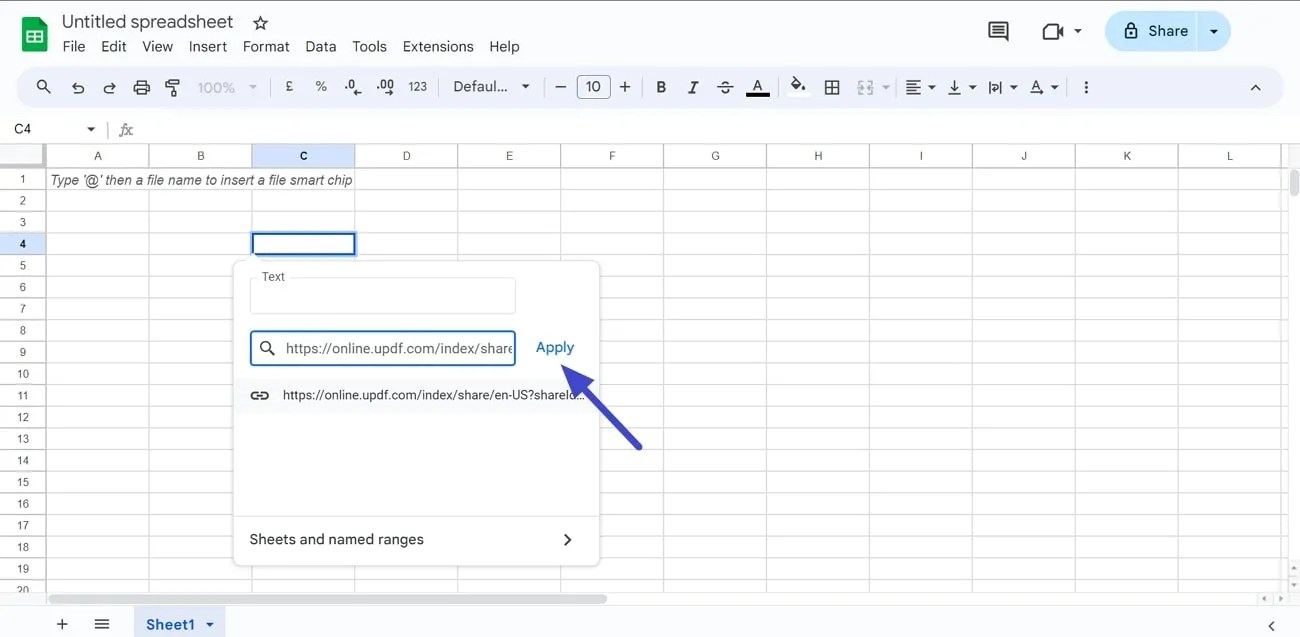Toggle italic formatting

(692, 87)
